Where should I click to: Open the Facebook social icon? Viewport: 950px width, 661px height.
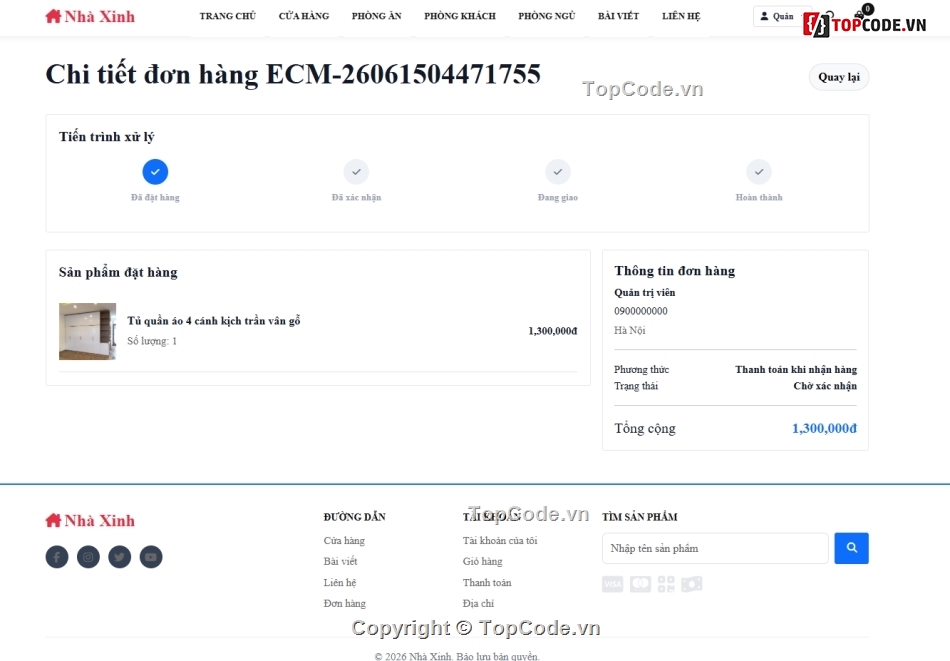click(57, 557)
